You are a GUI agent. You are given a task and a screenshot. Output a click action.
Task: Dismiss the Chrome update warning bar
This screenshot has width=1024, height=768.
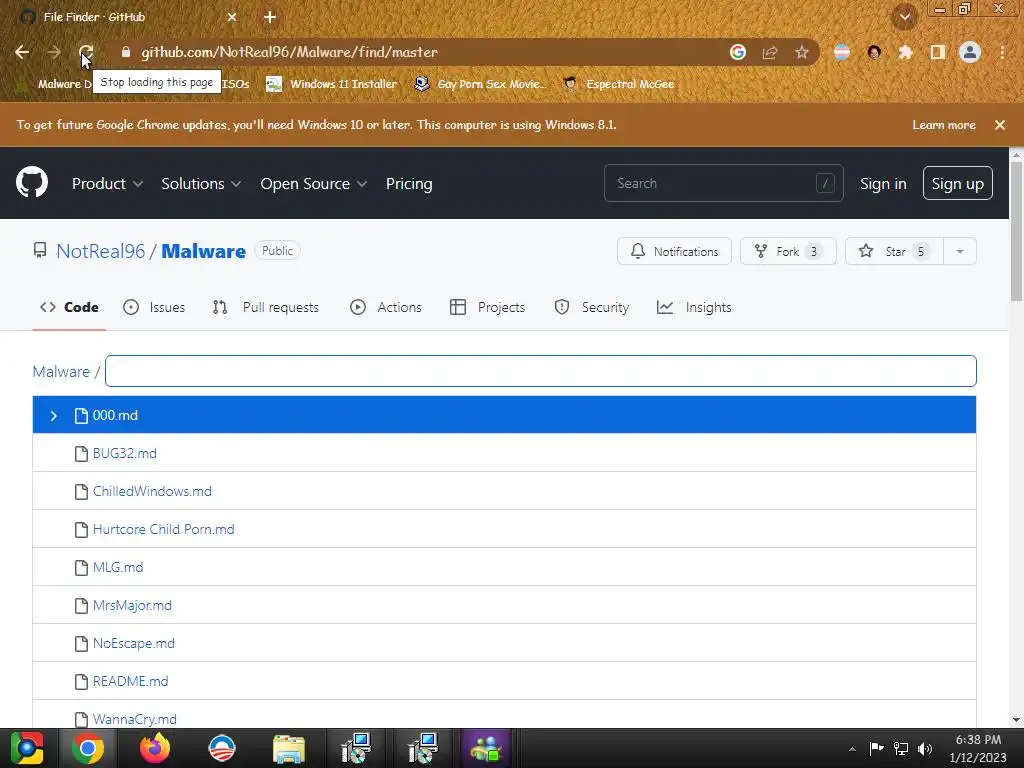tap(1000, 125)
